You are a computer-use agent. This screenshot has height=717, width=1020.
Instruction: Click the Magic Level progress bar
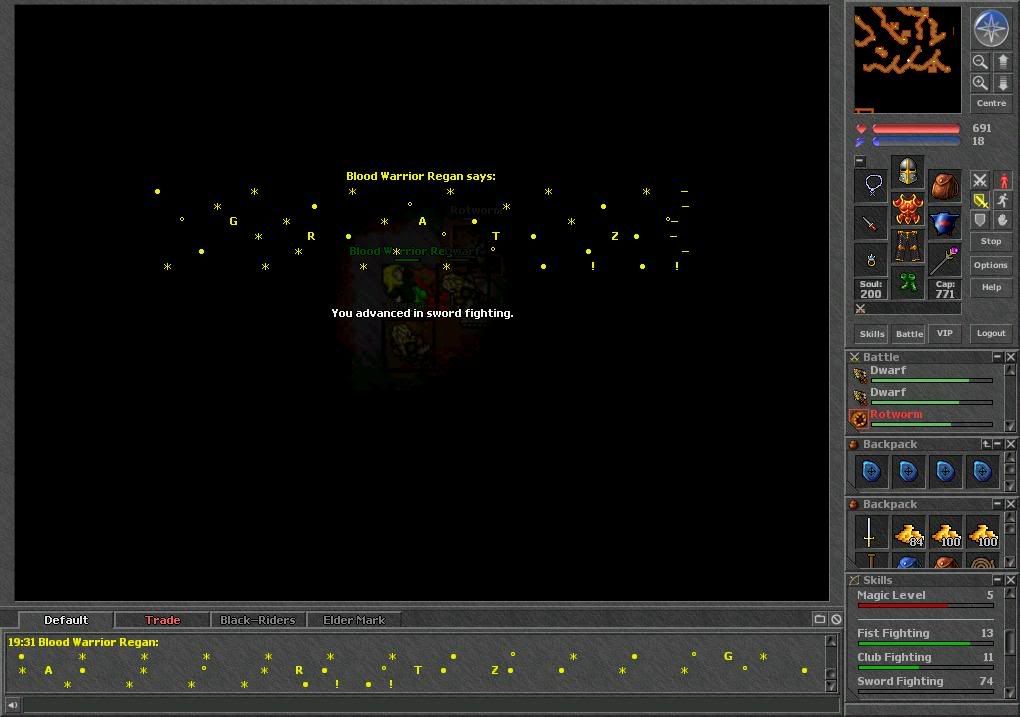point(925,605)
